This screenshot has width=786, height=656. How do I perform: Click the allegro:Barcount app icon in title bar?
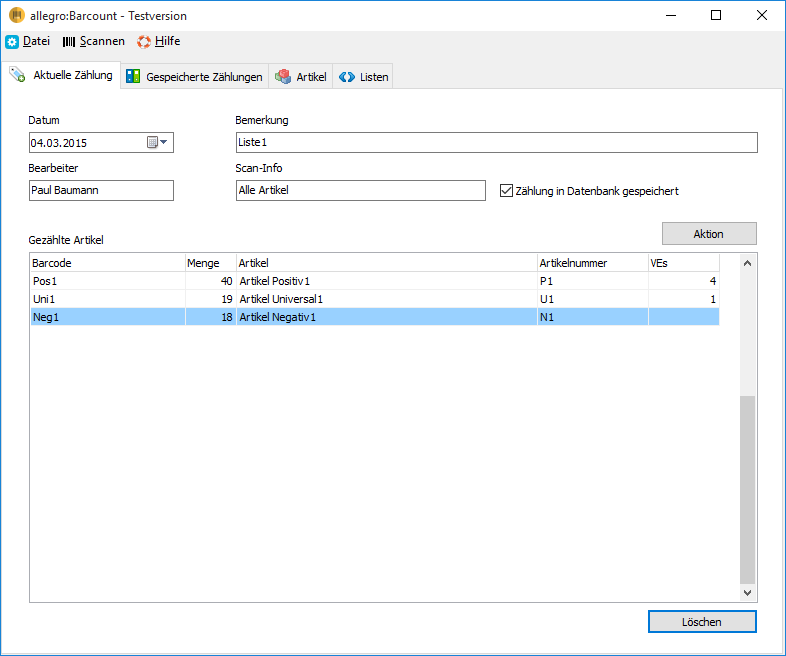pyautogui.click(x=17, y=15)
